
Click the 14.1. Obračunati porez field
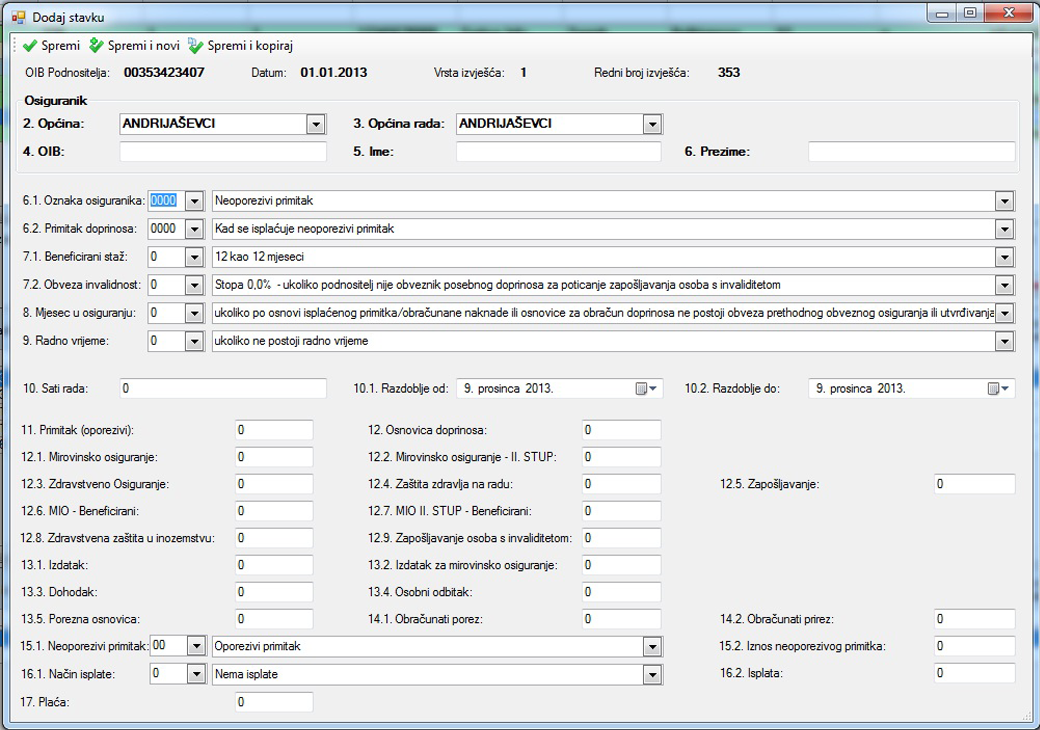(621, 619)
